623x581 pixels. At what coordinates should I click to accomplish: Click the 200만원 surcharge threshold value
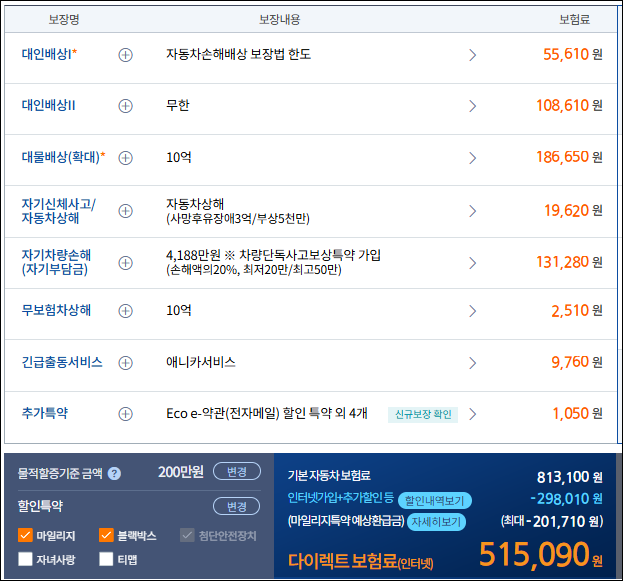(x=181, y=472)
